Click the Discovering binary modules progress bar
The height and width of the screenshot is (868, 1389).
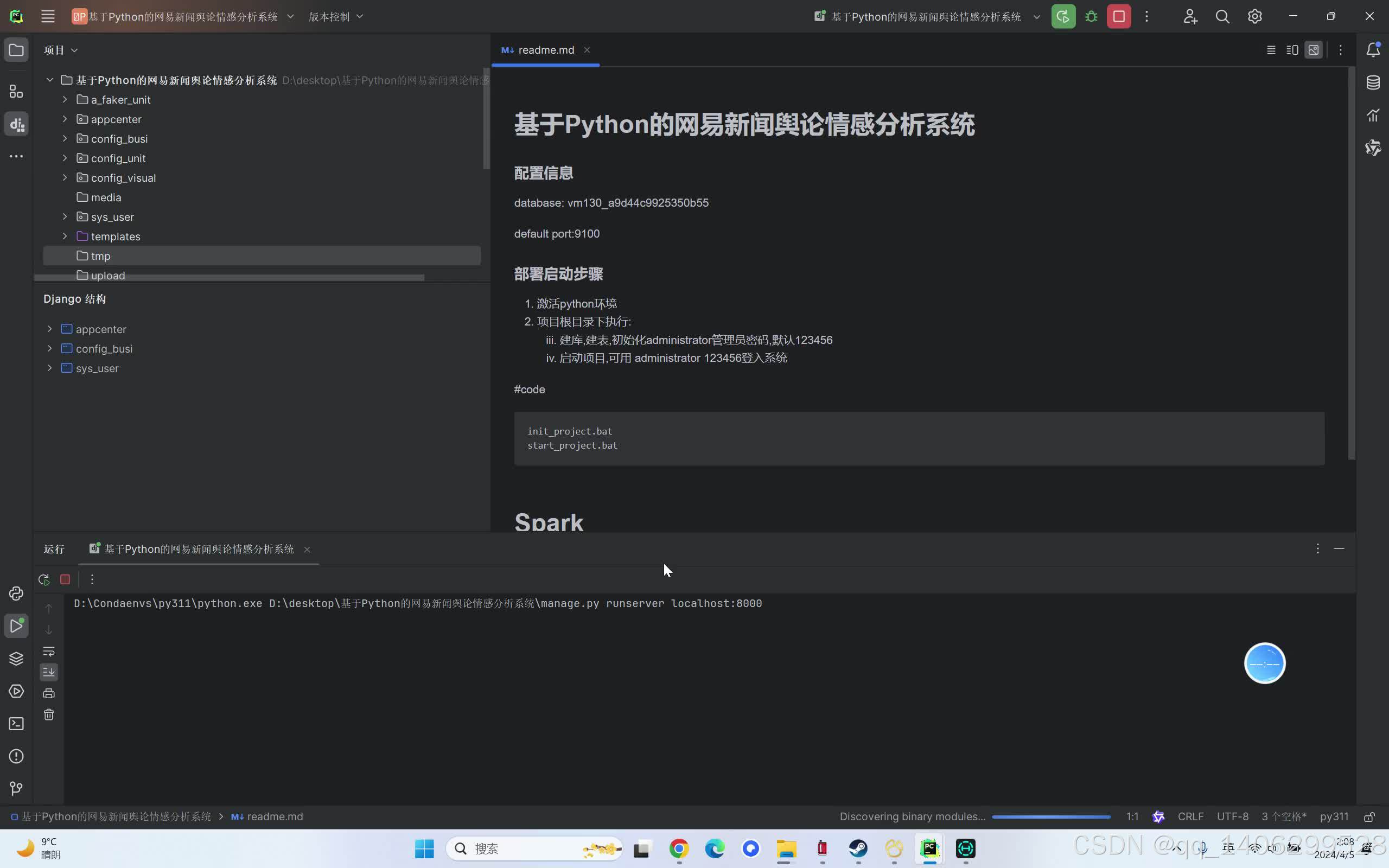[x=1050, y=816]
